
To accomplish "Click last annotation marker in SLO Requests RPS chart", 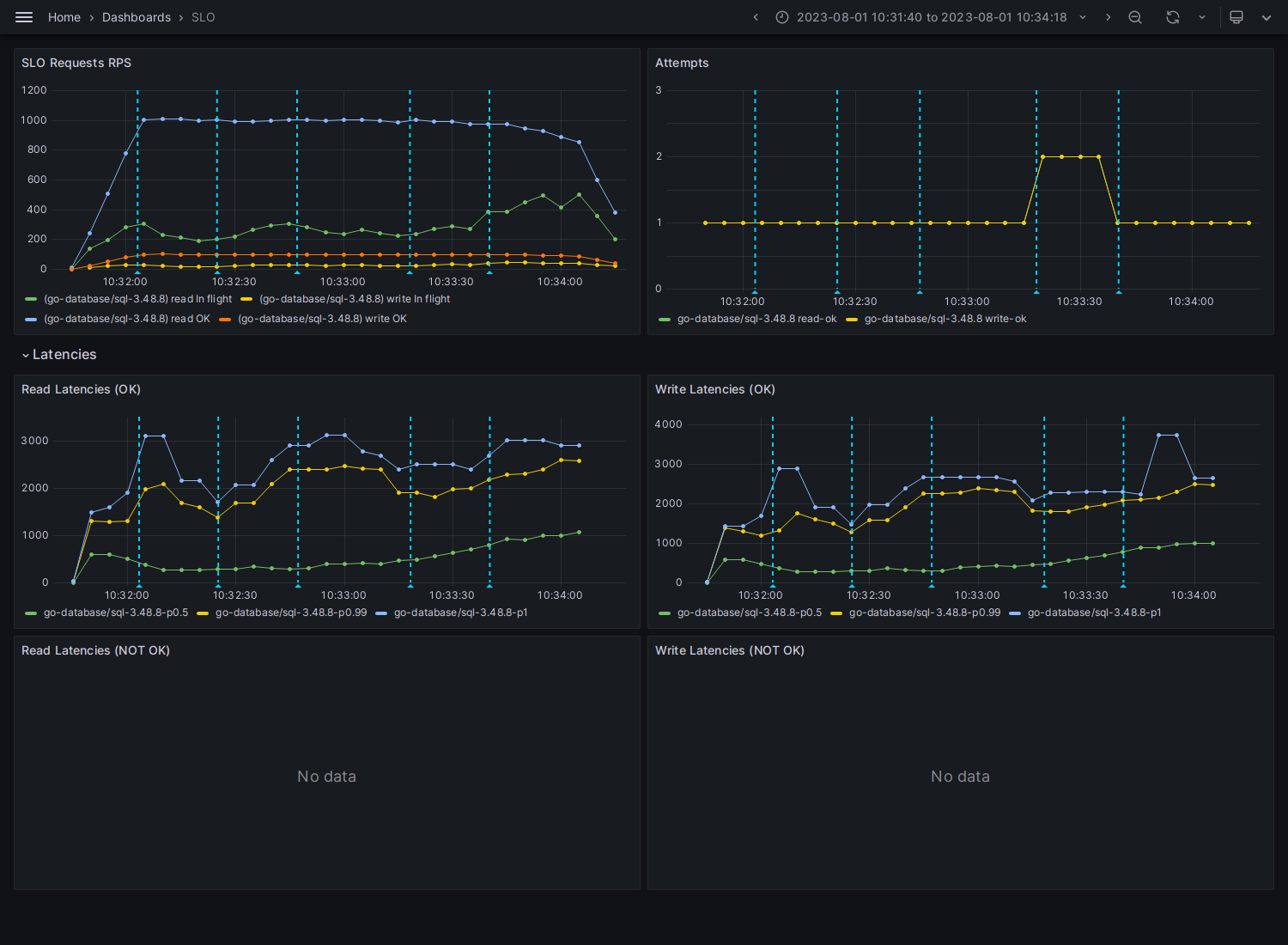I will click(x=489, y=272).
